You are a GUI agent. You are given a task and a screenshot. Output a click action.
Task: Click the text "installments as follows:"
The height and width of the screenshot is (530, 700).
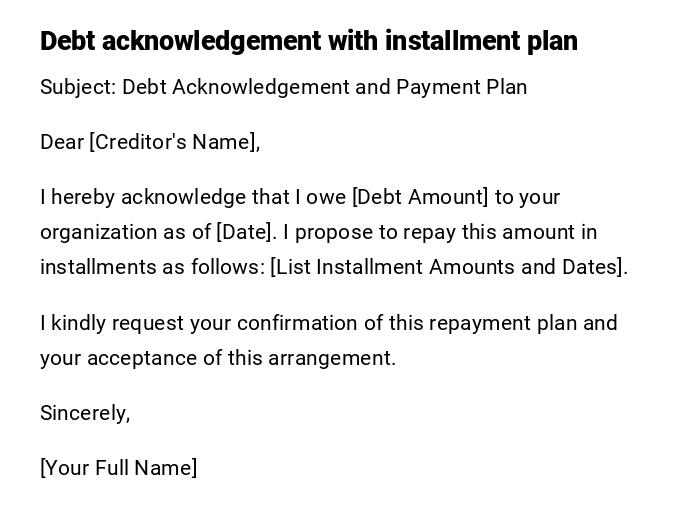[152, 267]
